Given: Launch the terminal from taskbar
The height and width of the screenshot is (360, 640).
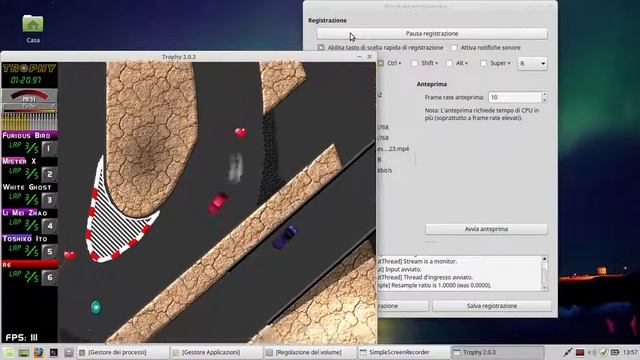Looking at the screenshot, I should pos(53,352).
